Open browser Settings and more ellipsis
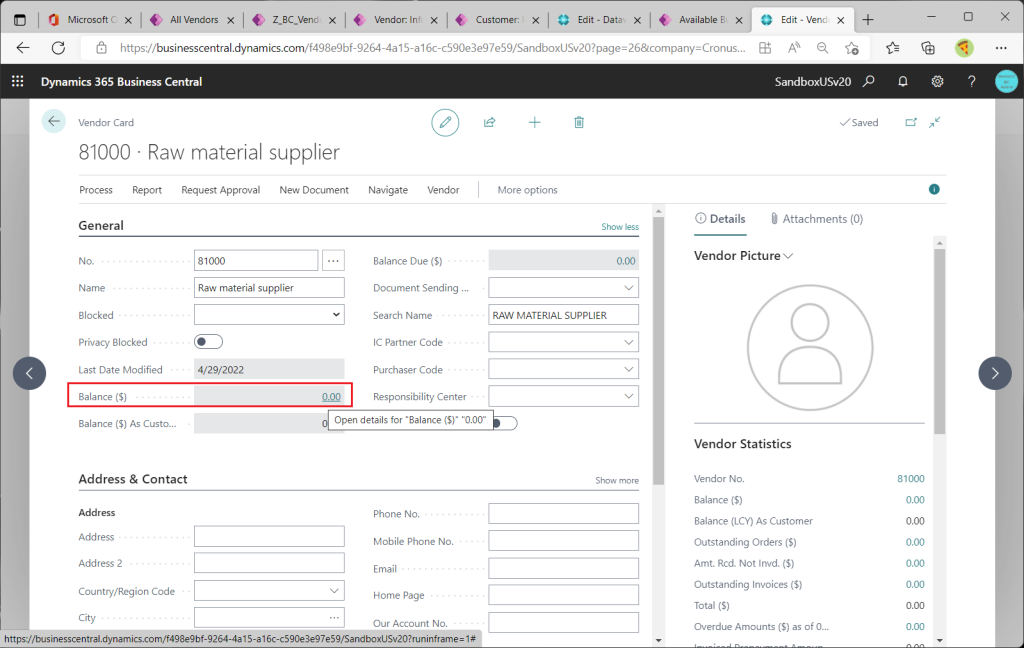The image size is (1024, 648). click(1001, 48)
